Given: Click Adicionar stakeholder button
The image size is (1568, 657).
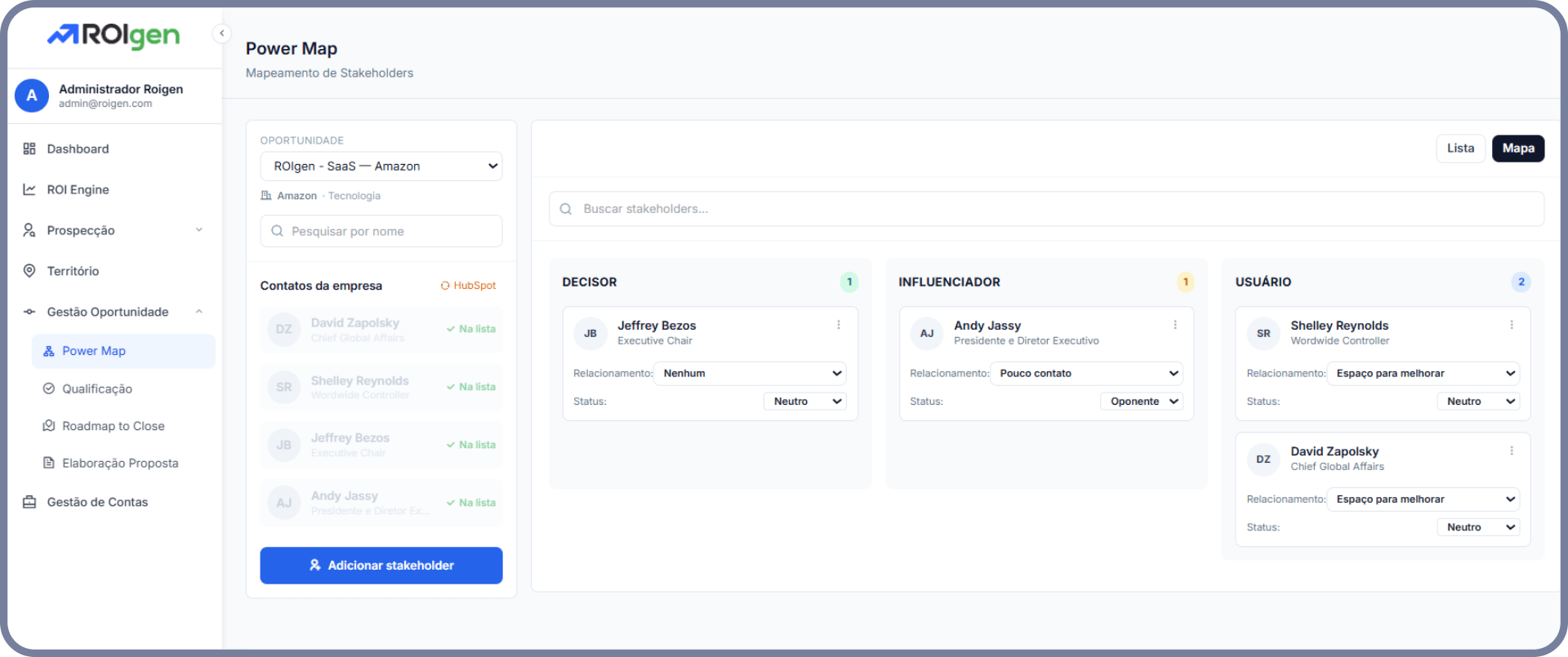Looking at the screenshot, I should pos(381,566).
